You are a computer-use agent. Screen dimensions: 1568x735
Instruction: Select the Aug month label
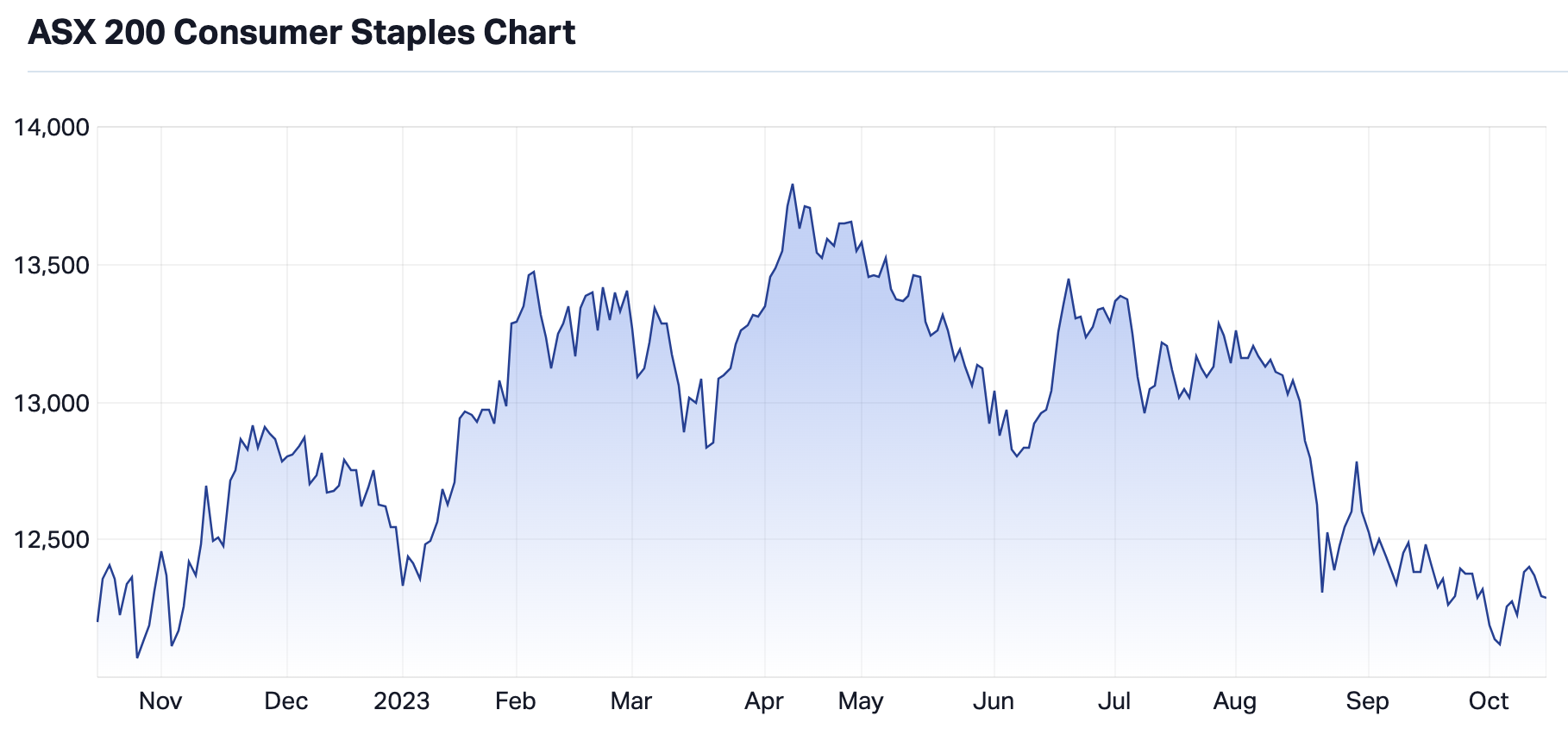tap(1235, 701)
